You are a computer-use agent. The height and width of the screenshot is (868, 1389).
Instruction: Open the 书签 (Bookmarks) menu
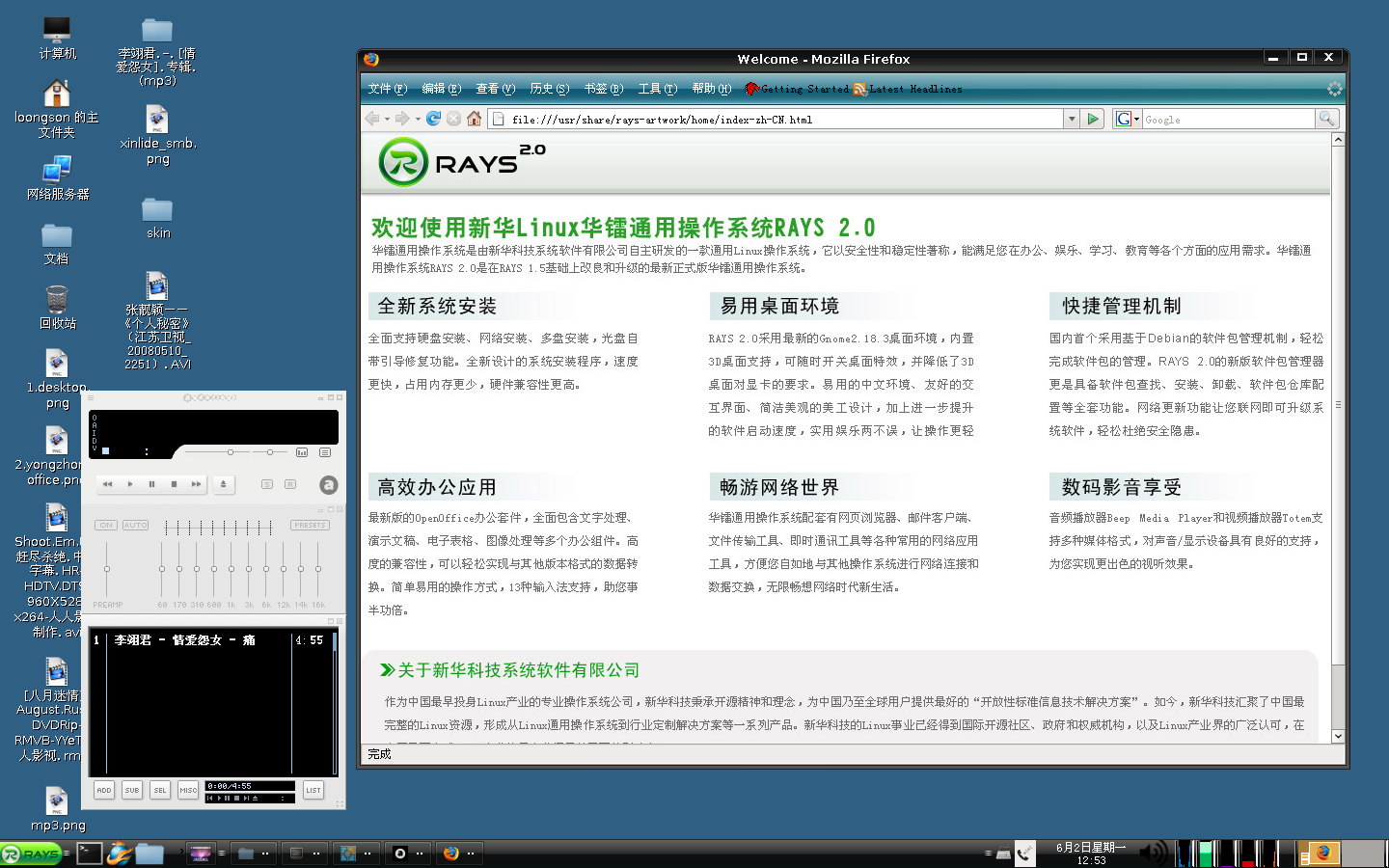click(x=603, y=89)
